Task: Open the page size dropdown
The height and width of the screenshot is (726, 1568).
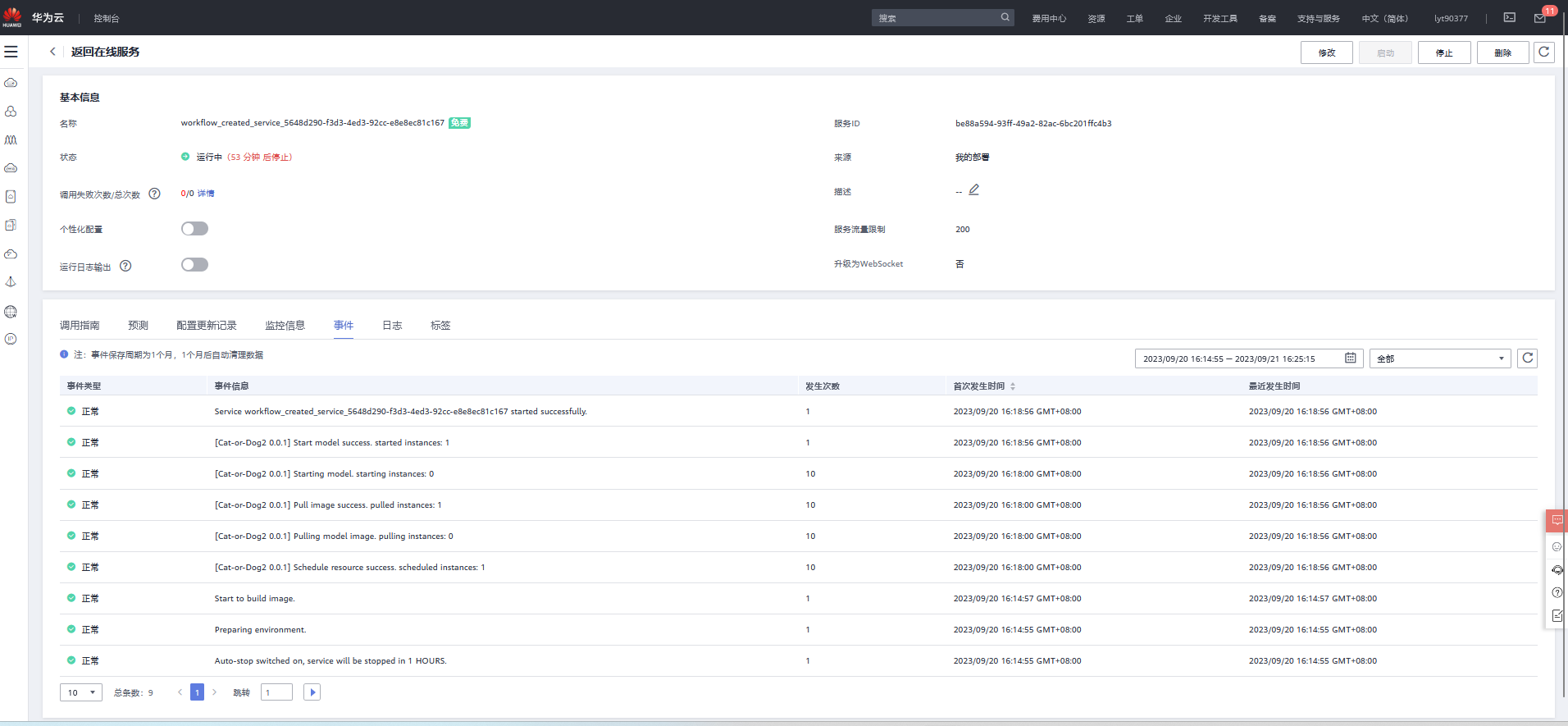Action: tap(81, 692)
